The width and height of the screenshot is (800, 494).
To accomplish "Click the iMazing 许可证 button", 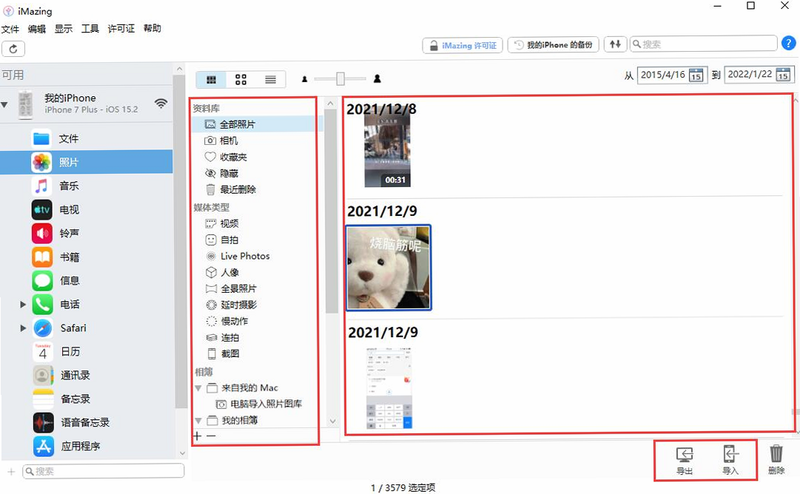I will (x=463, y=45).
